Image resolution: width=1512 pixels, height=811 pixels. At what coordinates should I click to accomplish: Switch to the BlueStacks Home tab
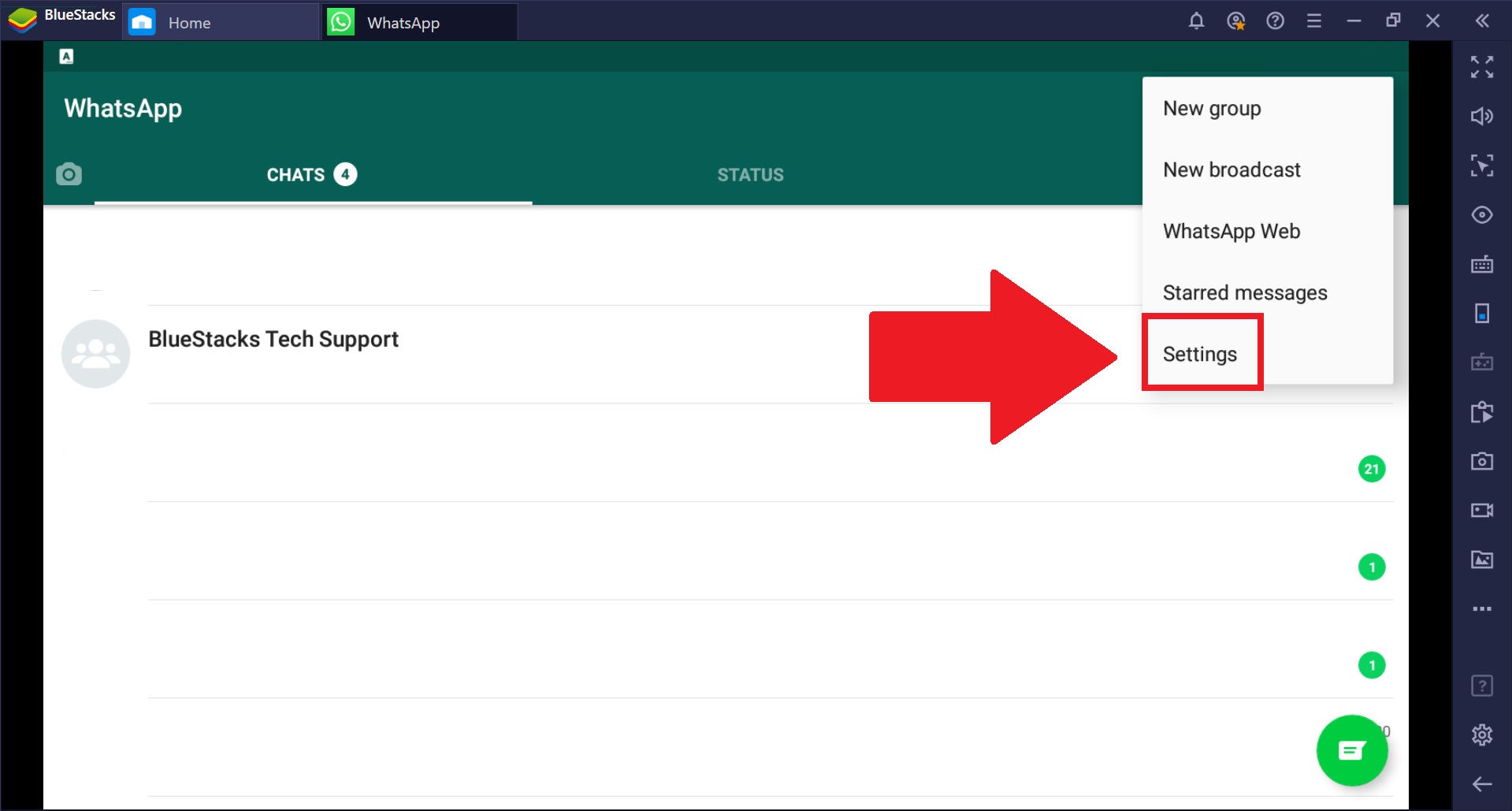pyautogui.click(x=220, y=23)
